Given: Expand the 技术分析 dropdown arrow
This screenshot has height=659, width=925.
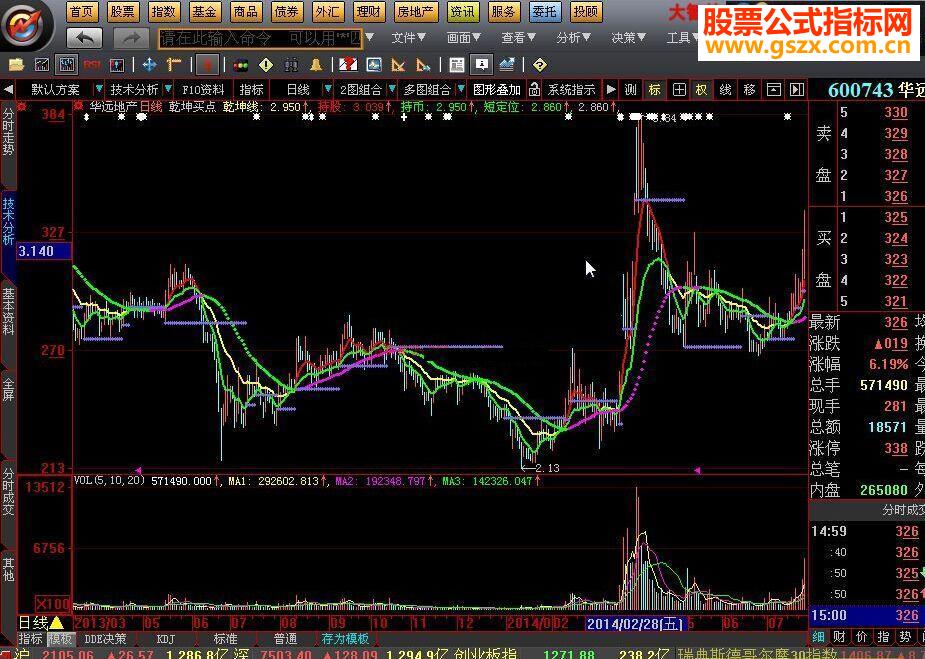Looking at the screenshot, I should pos(168,89).
